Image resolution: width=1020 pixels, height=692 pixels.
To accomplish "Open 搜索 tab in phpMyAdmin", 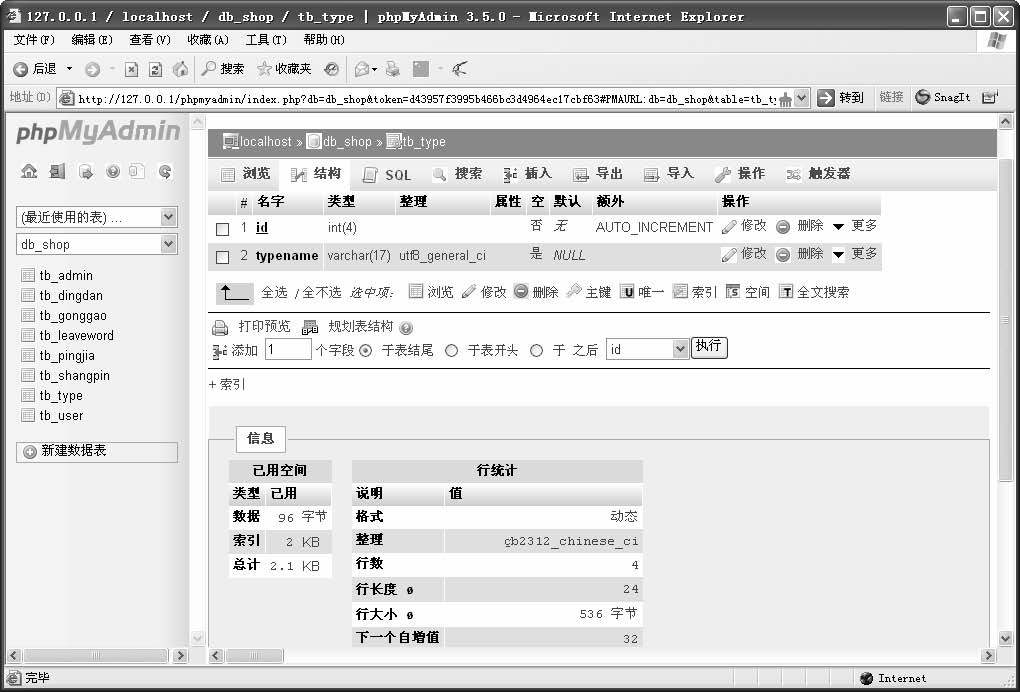I will [458, 174].
